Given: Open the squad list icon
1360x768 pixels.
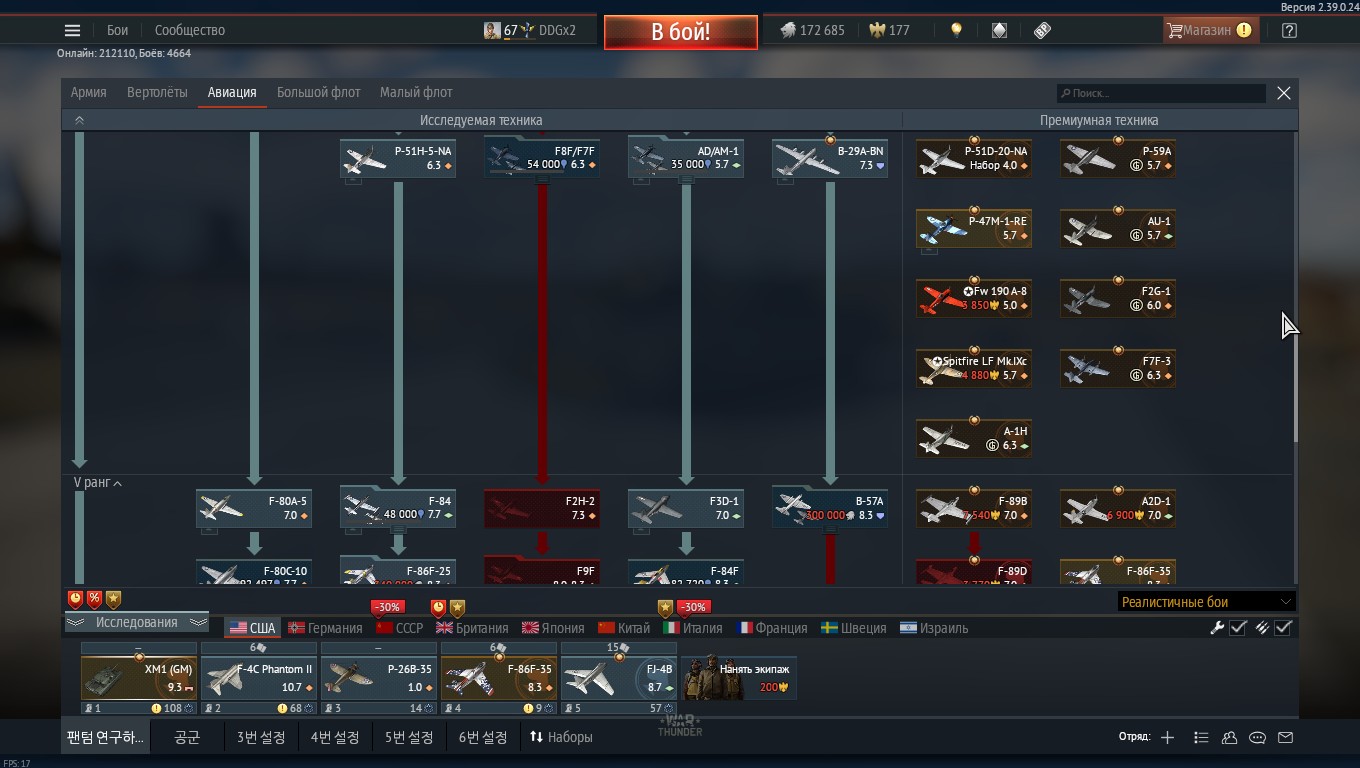Looking at the screenshot, I should [1201, 737].
